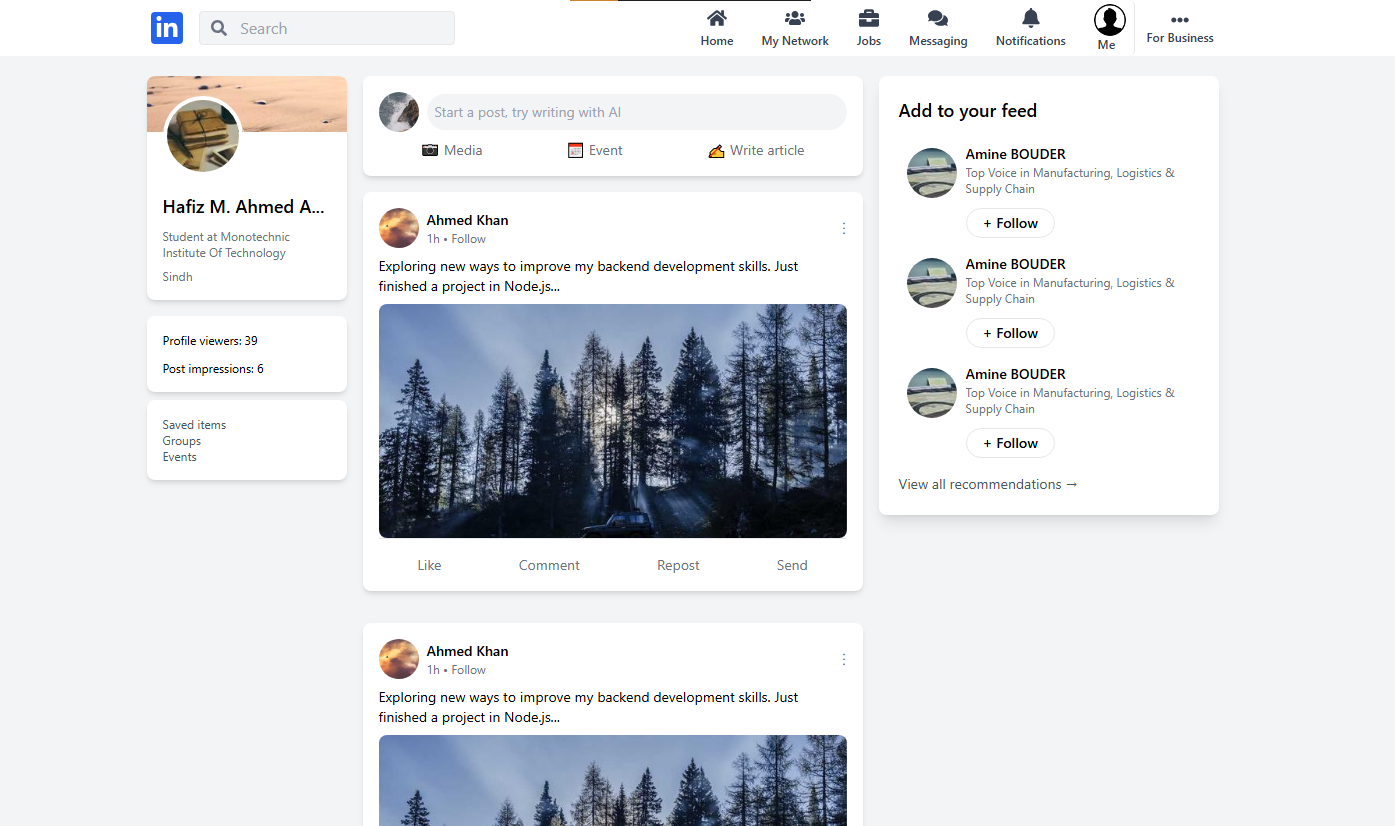Follow third Amine BOUDER recommendation

click(1010, 443)
